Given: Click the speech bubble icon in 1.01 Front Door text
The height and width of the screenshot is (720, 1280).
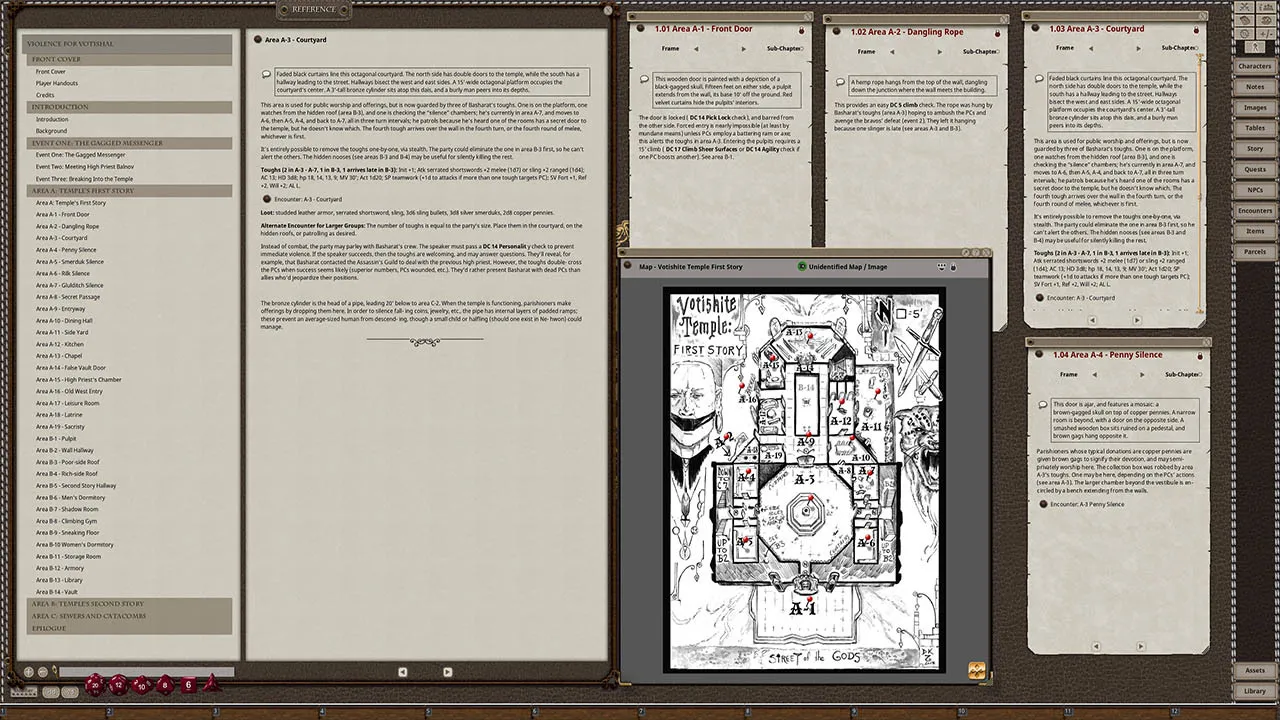Looking at the screenshot, I should [644, 79].
